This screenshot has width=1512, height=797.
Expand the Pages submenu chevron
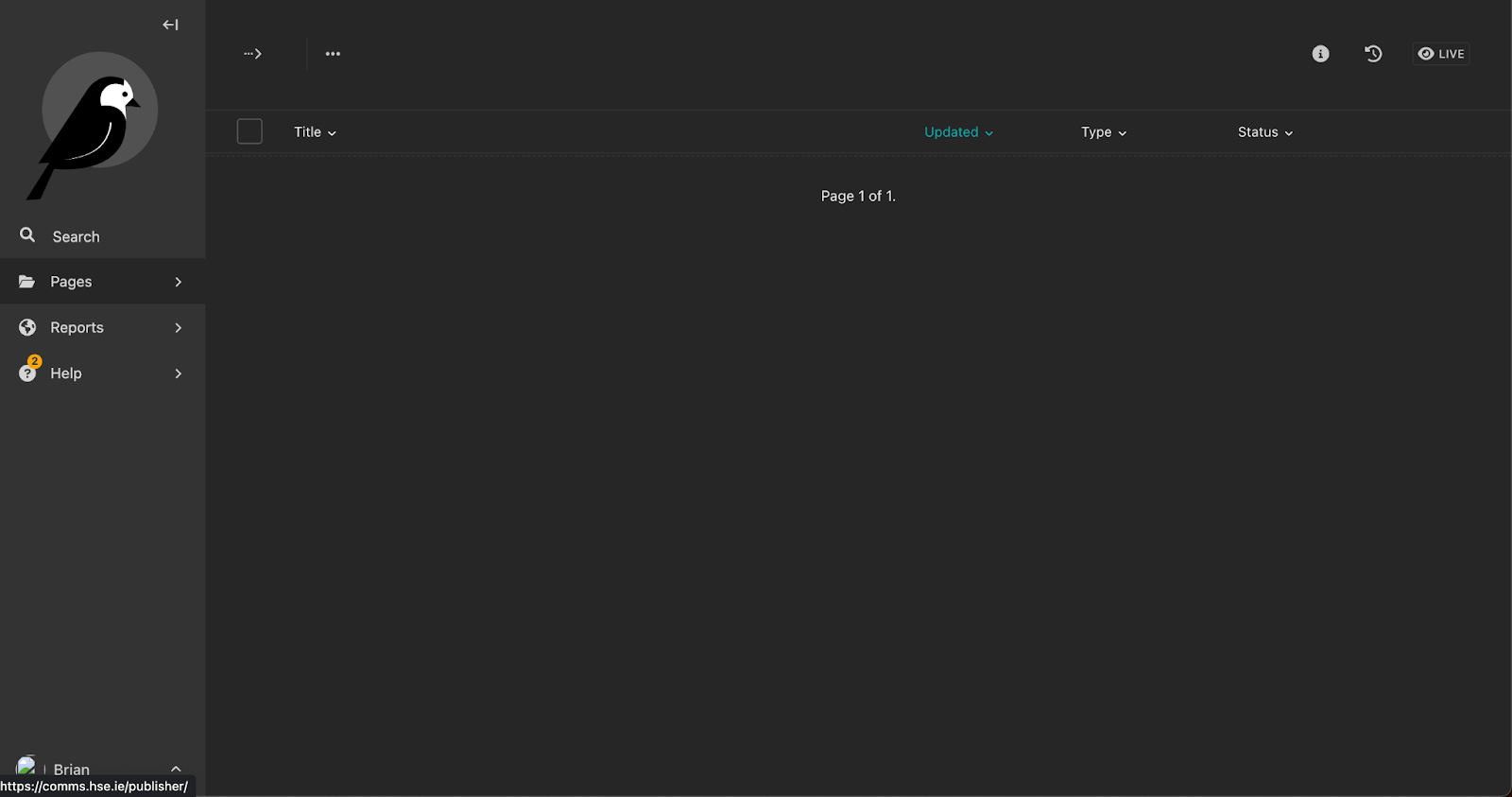[x=178, y=282]
